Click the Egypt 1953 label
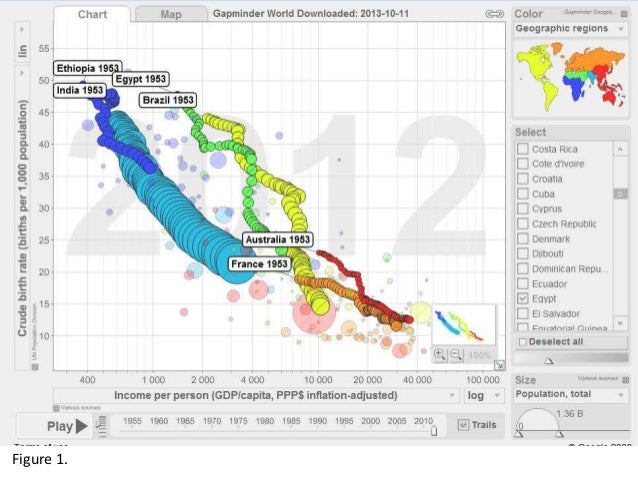Viewport: 638px width, 479px height. click(x=141, y=79)
